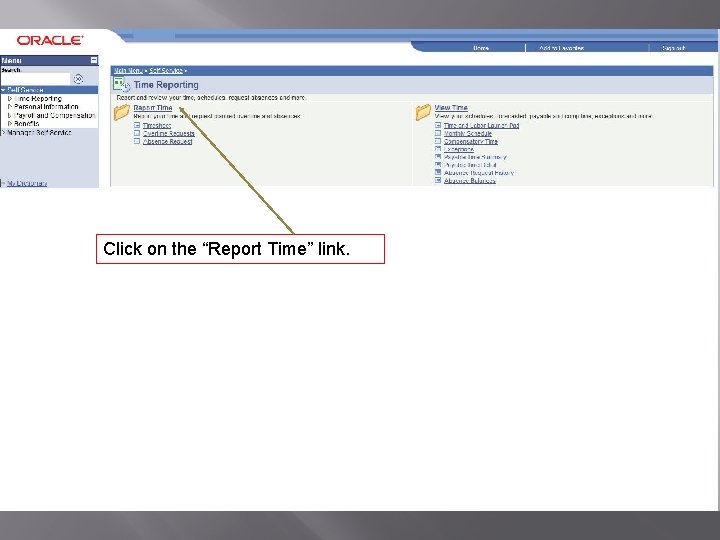Click the search go arrow button
Image resolution: width=720 pixels, height=540 pixels.
pos(79,79)
